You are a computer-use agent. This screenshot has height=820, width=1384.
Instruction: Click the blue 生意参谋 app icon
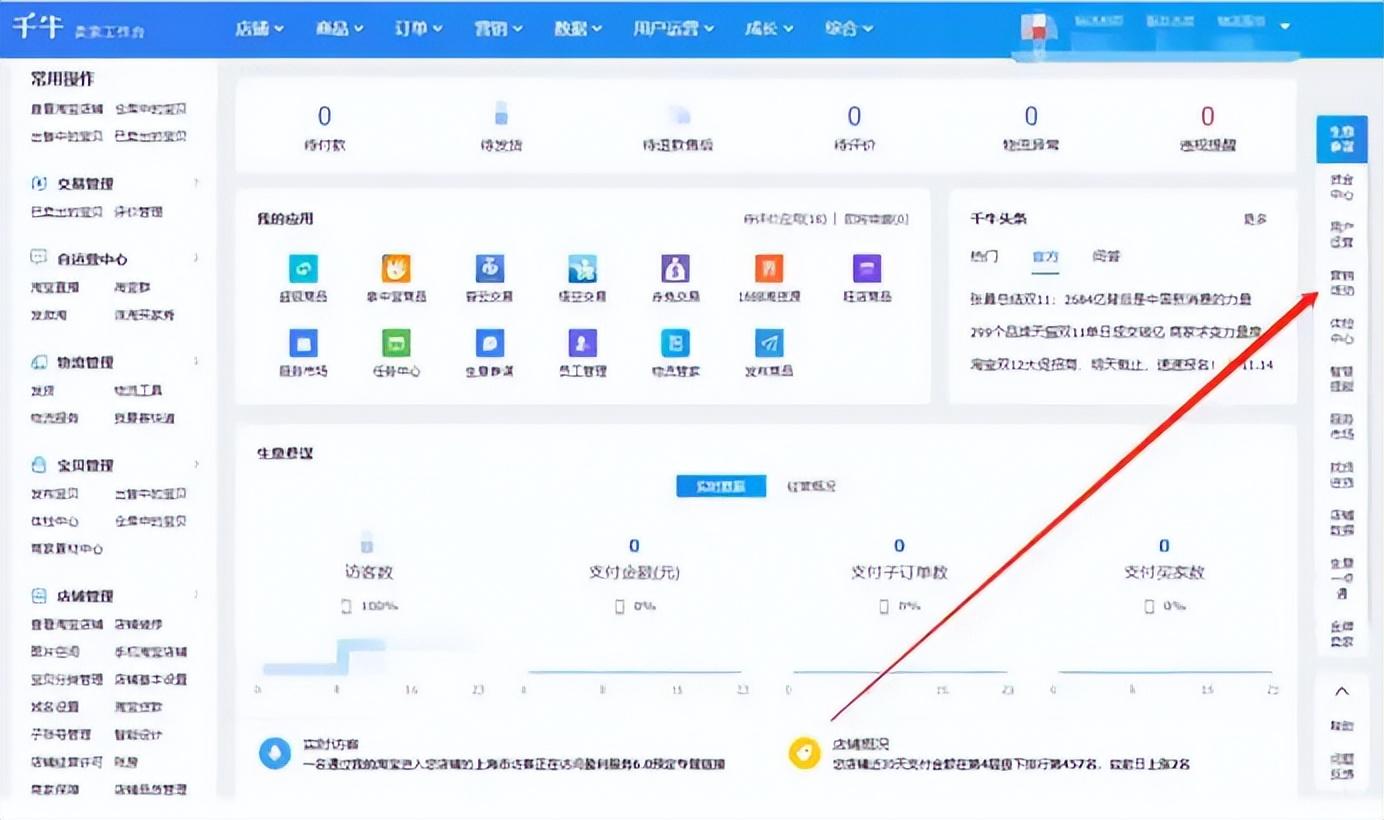(489, 344)
